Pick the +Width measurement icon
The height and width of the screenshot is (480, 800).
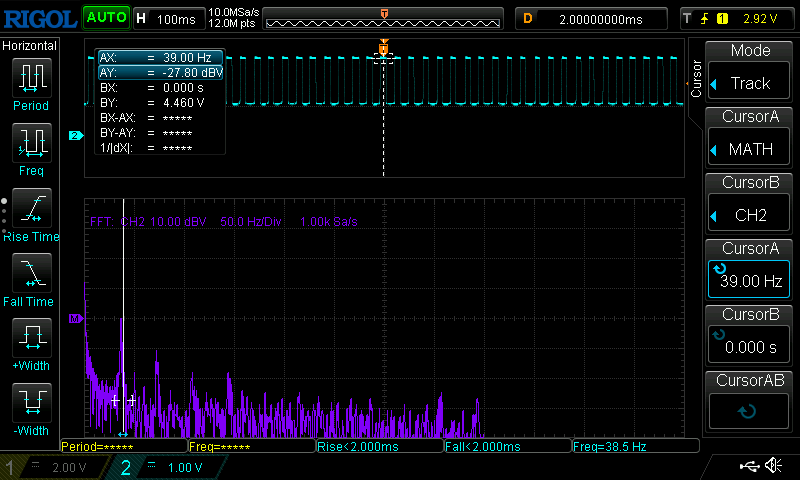[x=31, y=344]
